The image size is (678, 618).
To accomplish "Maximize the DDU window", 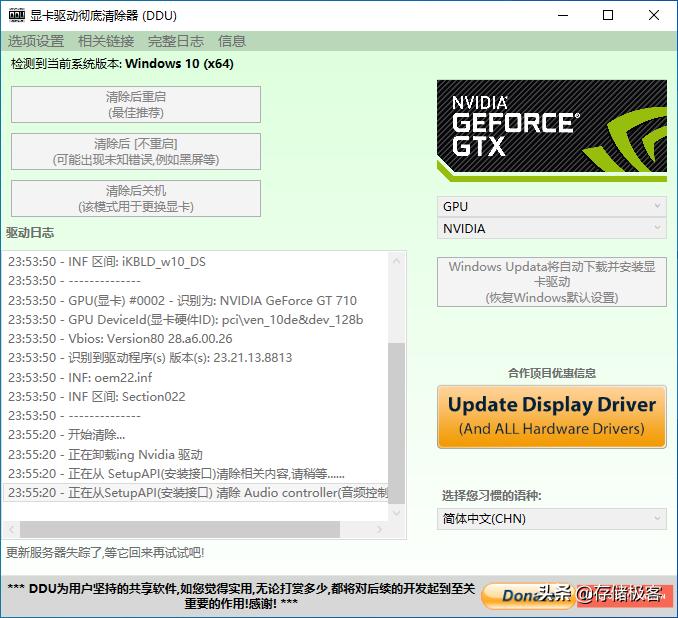I will click(x=608, y=16).
